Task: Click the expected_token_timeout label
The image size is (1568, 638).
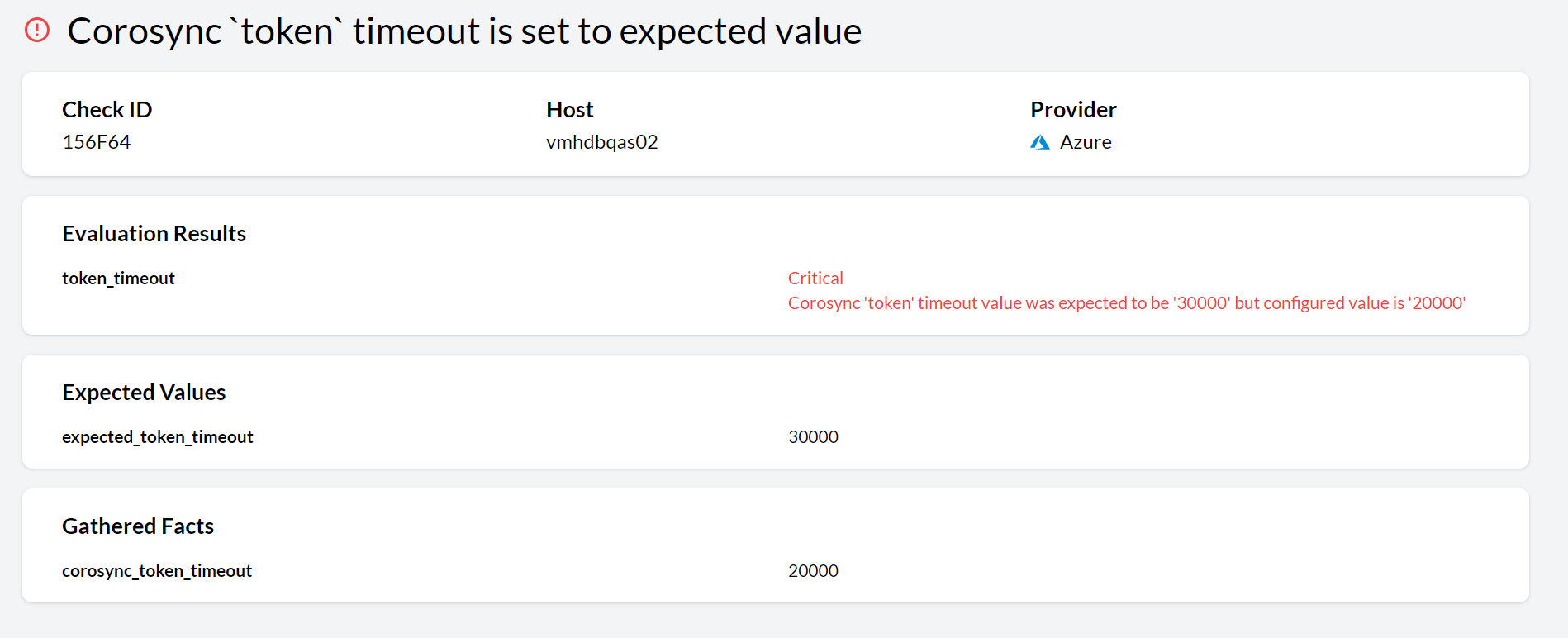Action: [158, 437]
